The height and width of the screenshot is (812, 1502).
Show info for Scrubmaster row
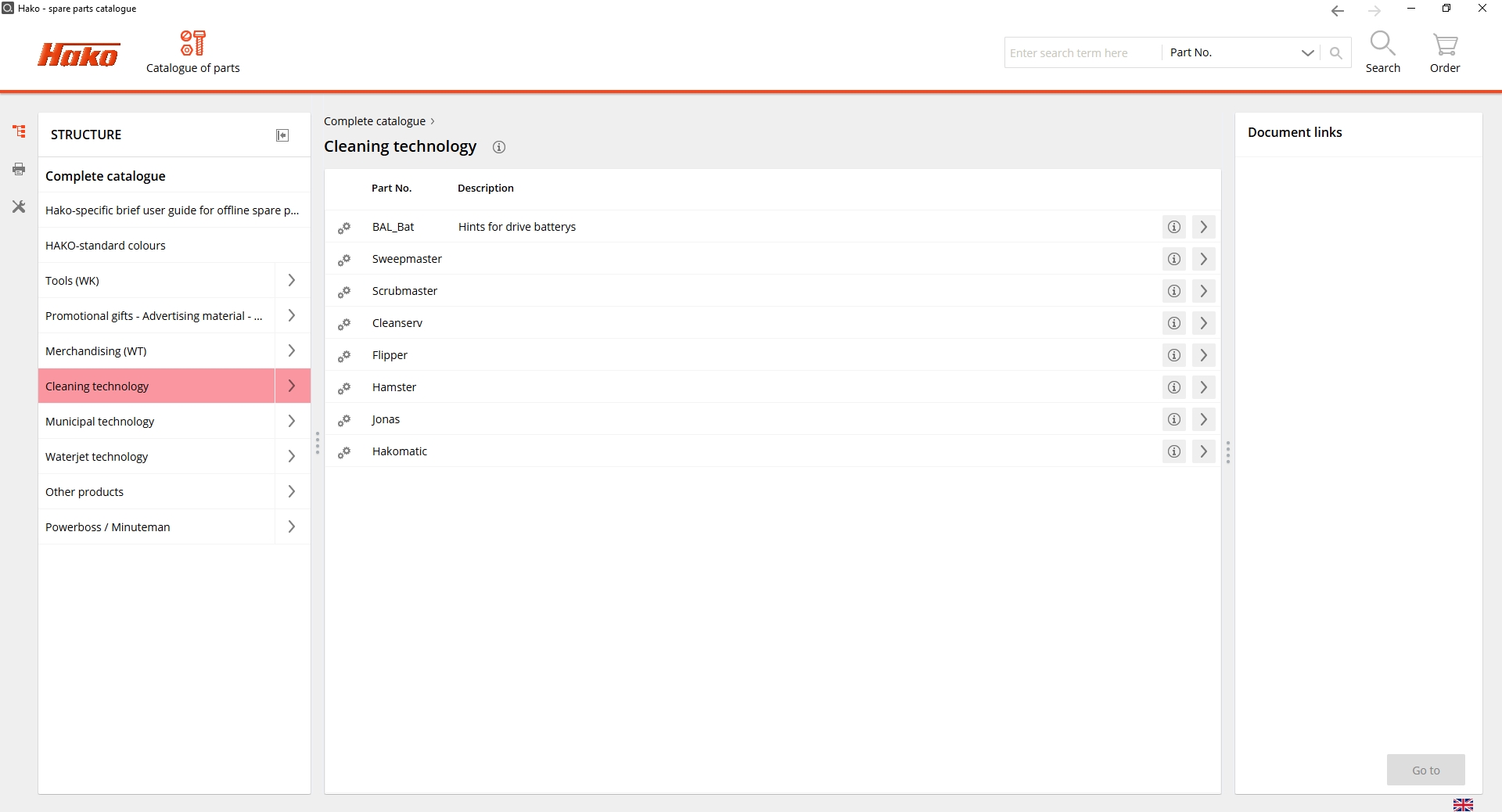(x=1174, y=291)
